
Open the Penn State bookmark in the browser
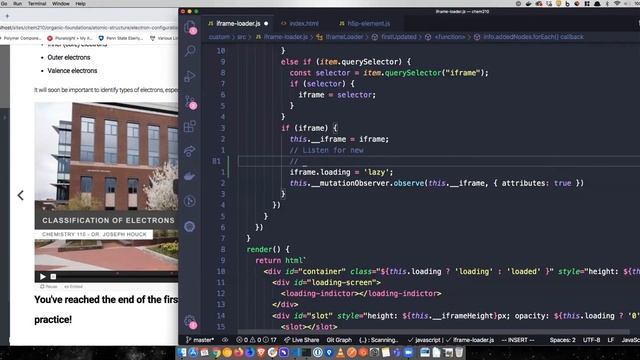pyautogui.click(x=121, y=38)
